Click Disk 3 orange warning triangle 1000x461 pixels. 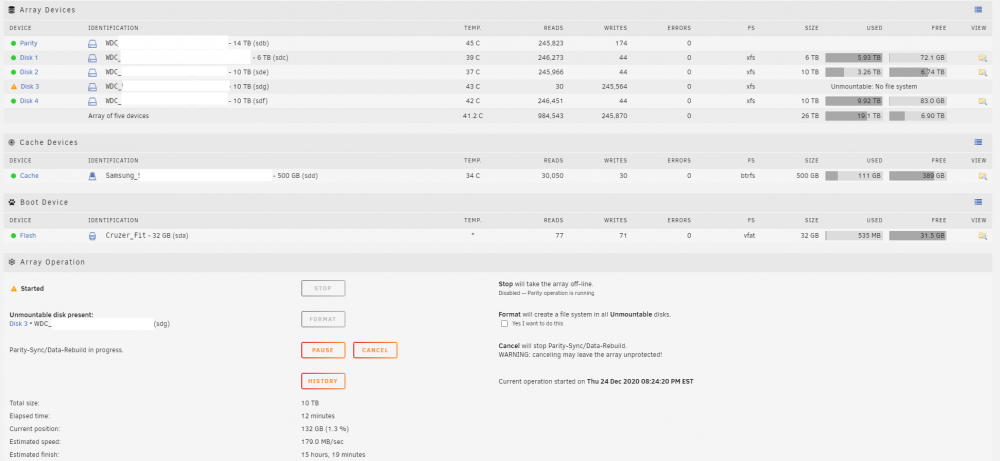pyautogui.click(x=13, y=86)
